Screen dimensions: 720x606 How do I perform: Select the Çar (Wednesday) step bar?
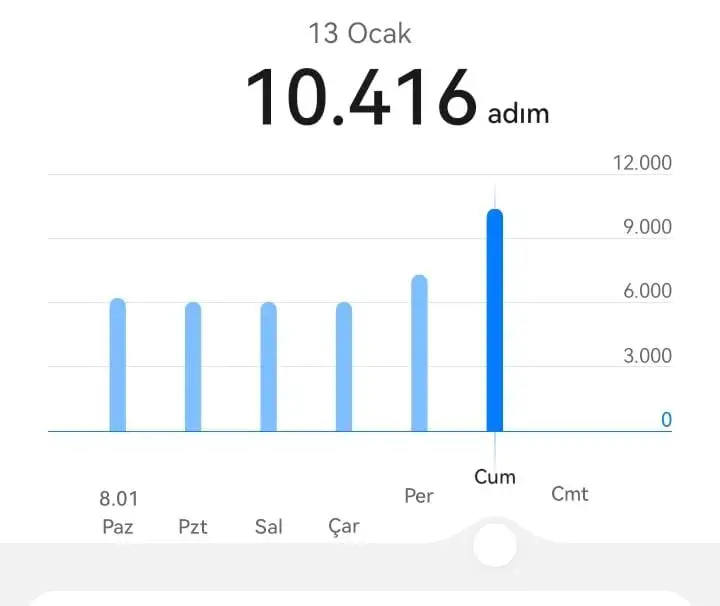point(344,368)
